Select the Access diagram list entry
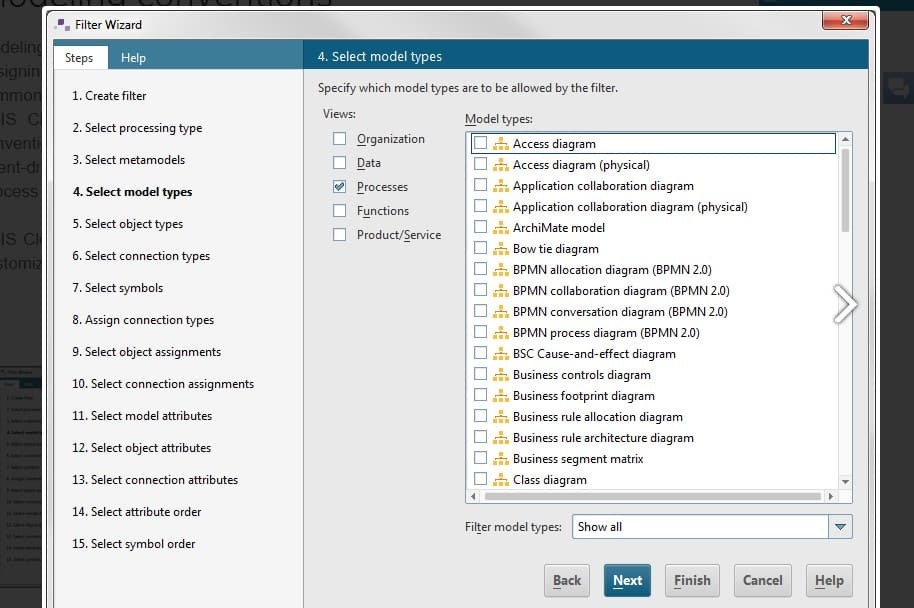Viewport: 914px width, 608px height. point(554,144)
